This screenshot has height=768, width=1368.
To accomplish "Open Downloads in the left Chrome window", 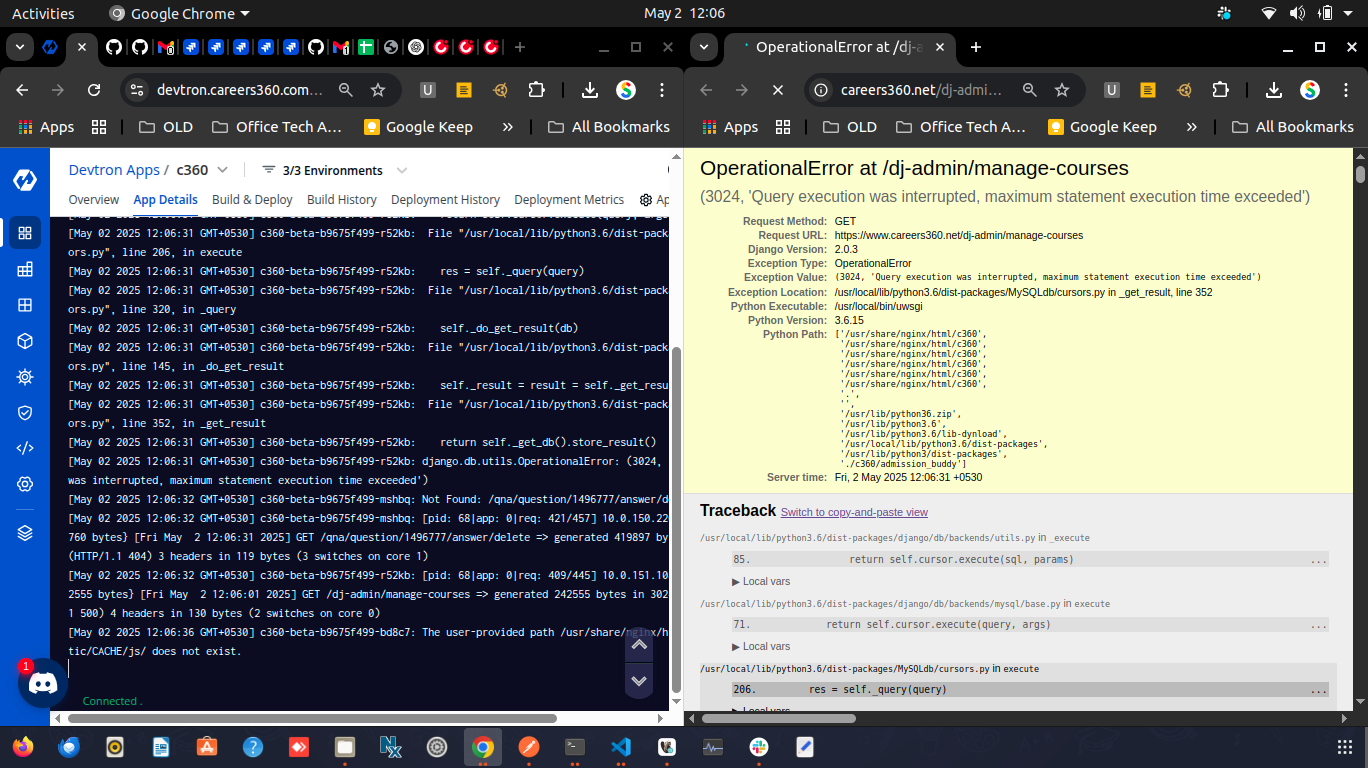I will (x=590, y=90).
